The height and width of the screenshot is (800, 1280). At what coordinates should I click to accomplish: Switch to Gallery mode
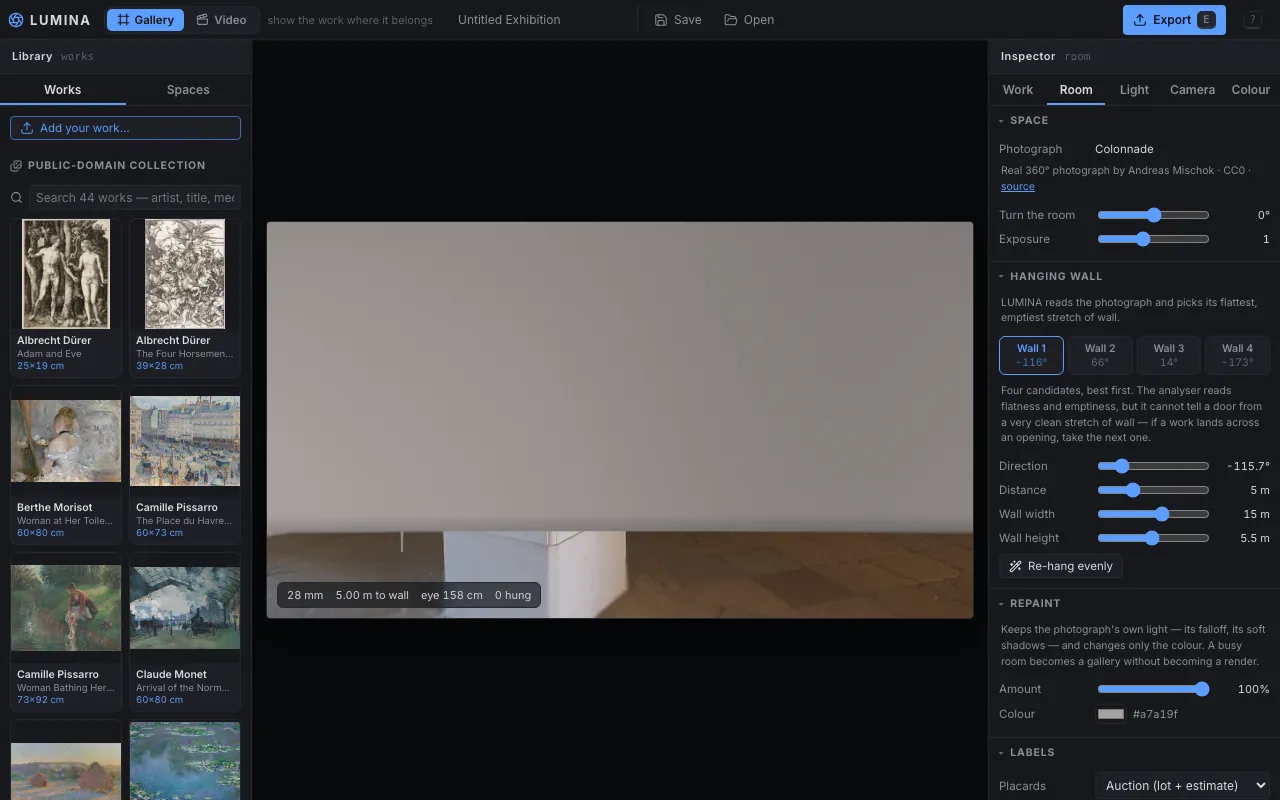(x=145, y=20)
